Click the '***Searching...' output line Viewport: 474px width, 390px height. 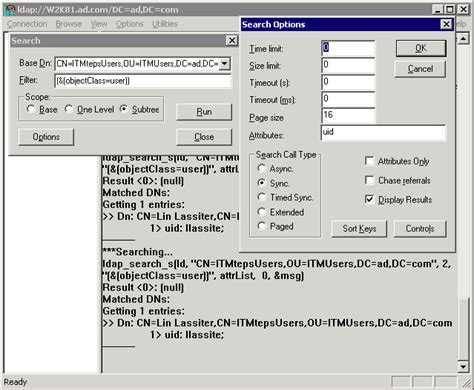137,252
